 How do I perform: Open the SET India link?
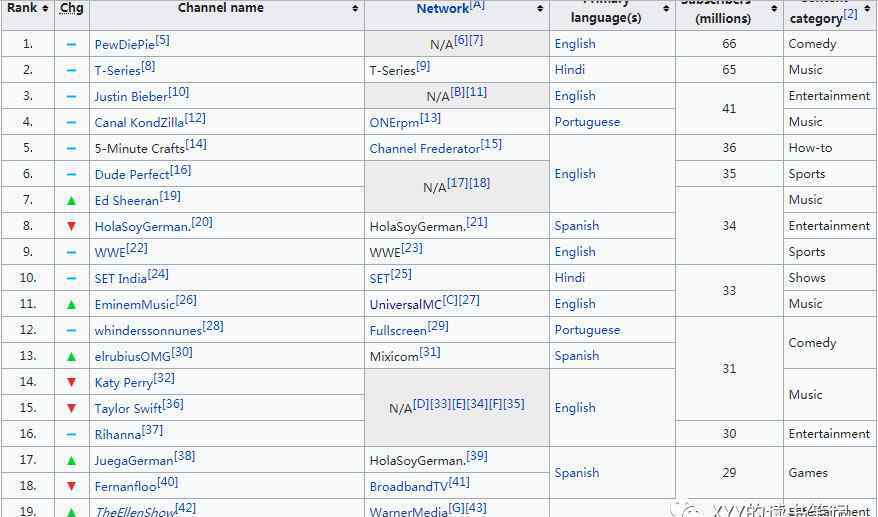[x=120, y=278]
